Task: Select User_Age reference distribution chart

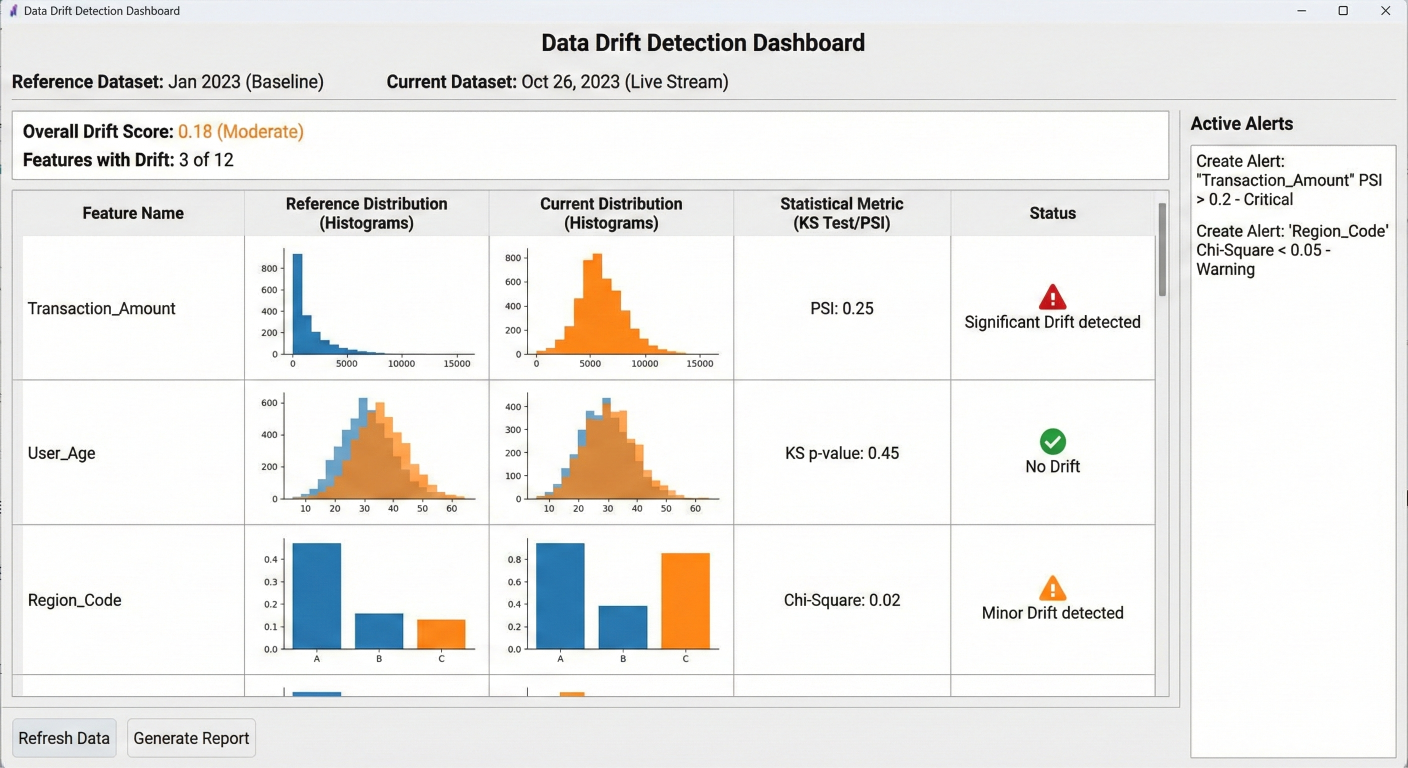Action: [x=367, y=452]
